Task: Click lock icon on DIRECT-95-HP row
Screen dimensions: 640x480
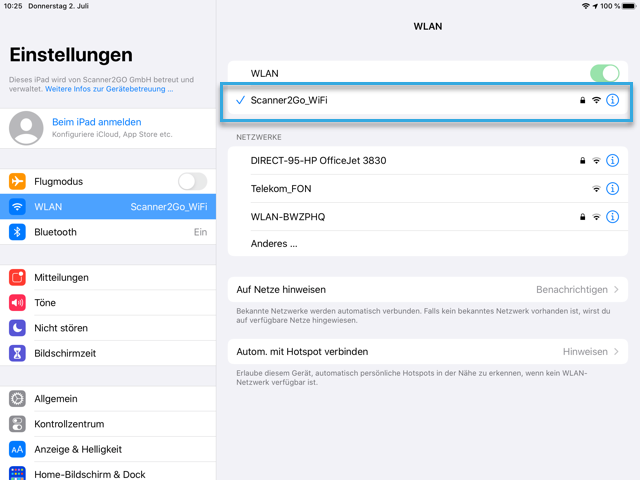Action: tap(582, 160)
